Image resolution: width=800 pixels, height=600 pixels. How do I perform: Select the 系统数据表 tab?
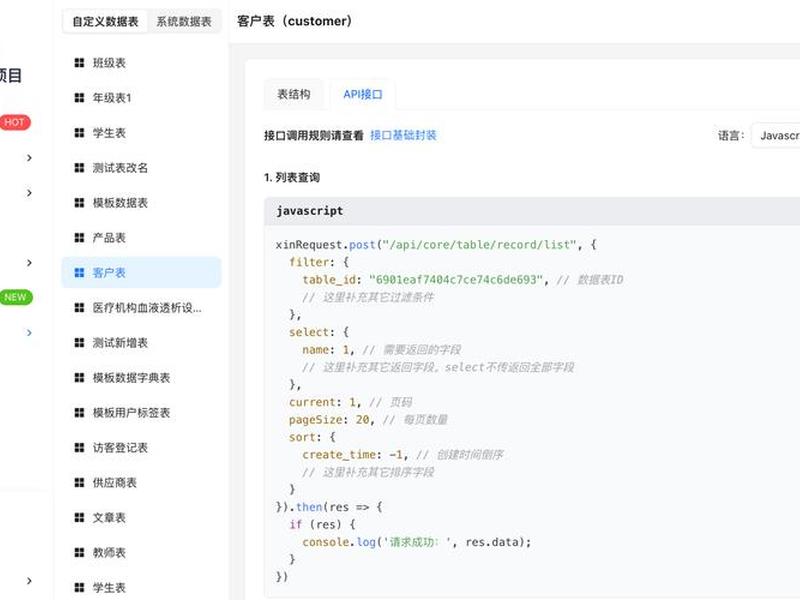click(184, 21)
